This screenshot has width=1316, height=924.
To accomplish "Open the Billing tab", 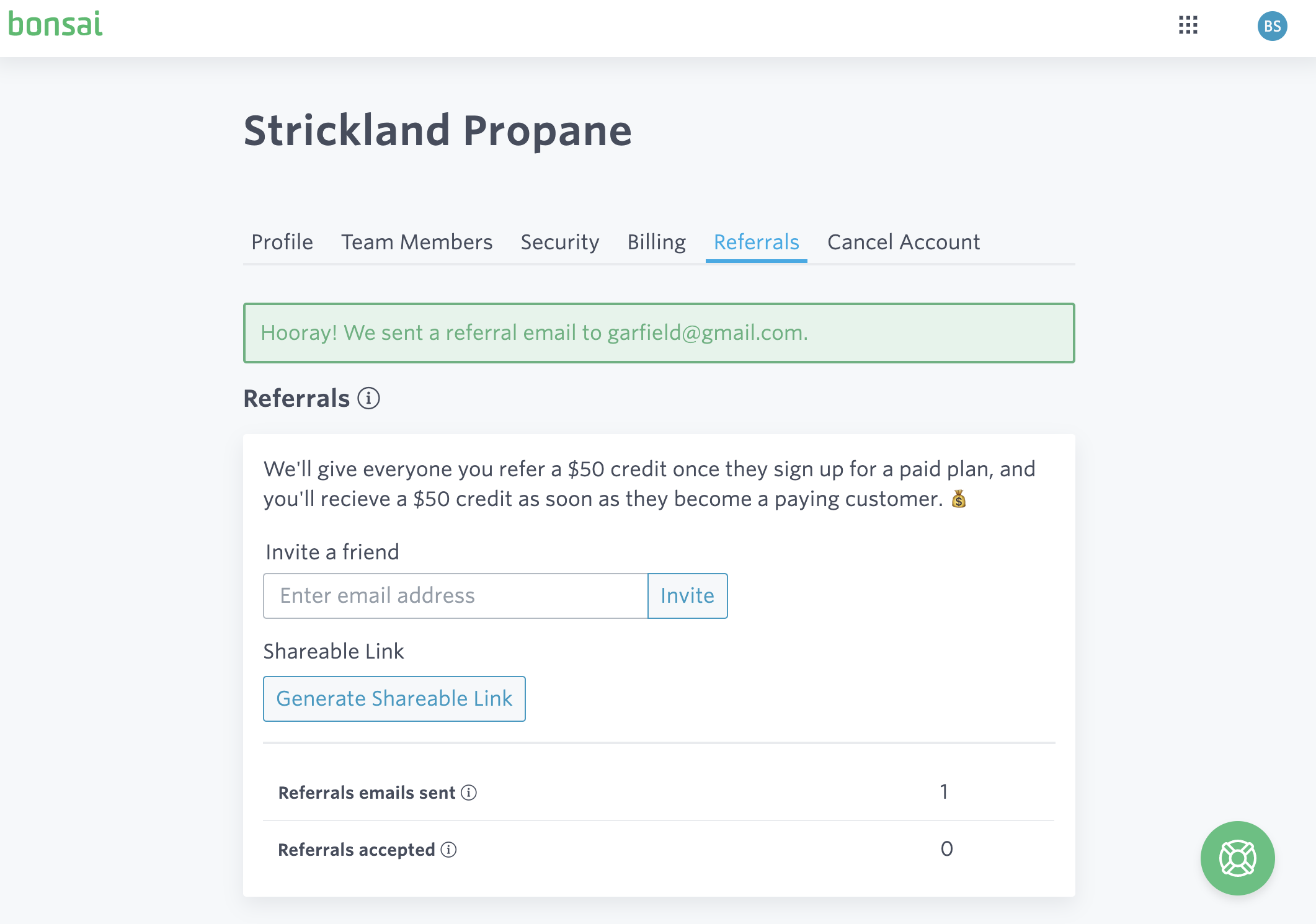I will click(x=656, y=242).
